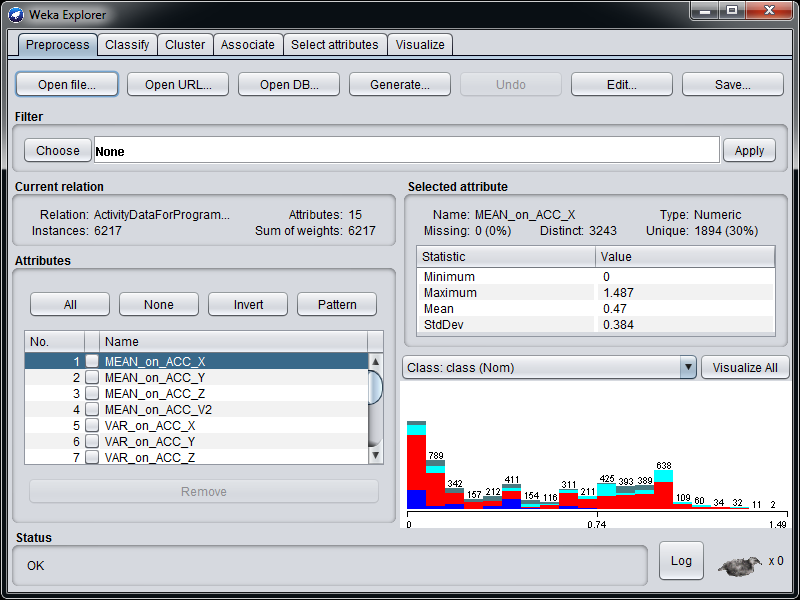Tick checkbox for MEAN_on_ACC_Z attribute
Image resolution: width=800 pixels, height=600 pixels.
92,393
